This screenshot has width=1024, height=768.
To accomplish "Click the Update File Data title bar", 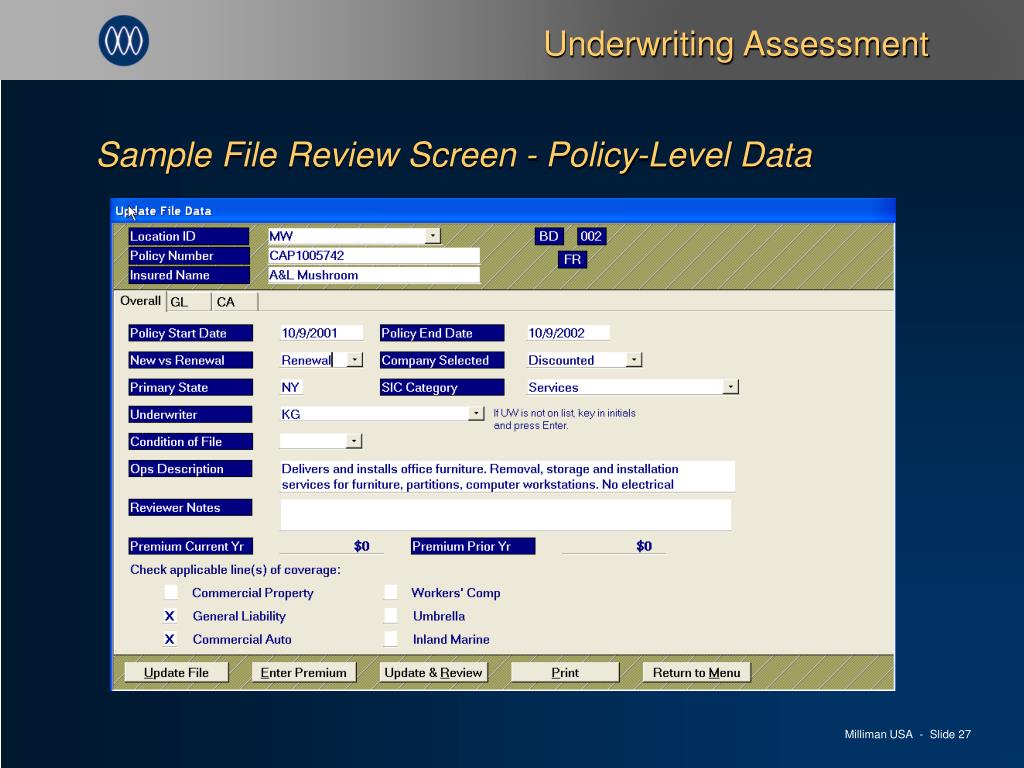I will click(x=503, y=211).
